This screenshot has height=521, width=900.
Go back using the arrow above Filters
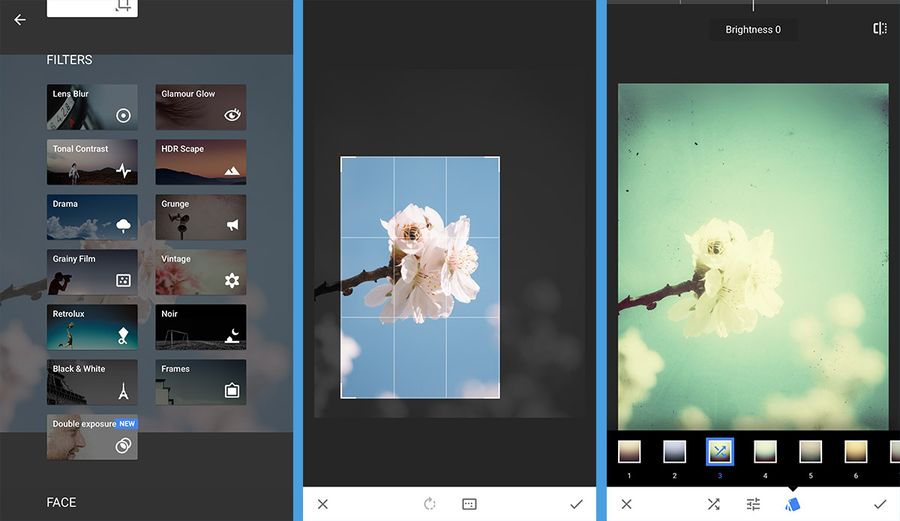point(20,20)
